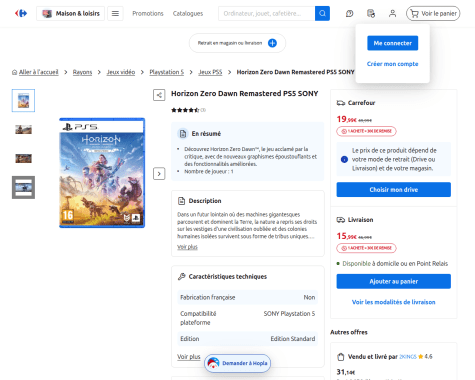Open Voir le panier
The image size is (475, 380).
pyautogui.click(x=433, y=13)
